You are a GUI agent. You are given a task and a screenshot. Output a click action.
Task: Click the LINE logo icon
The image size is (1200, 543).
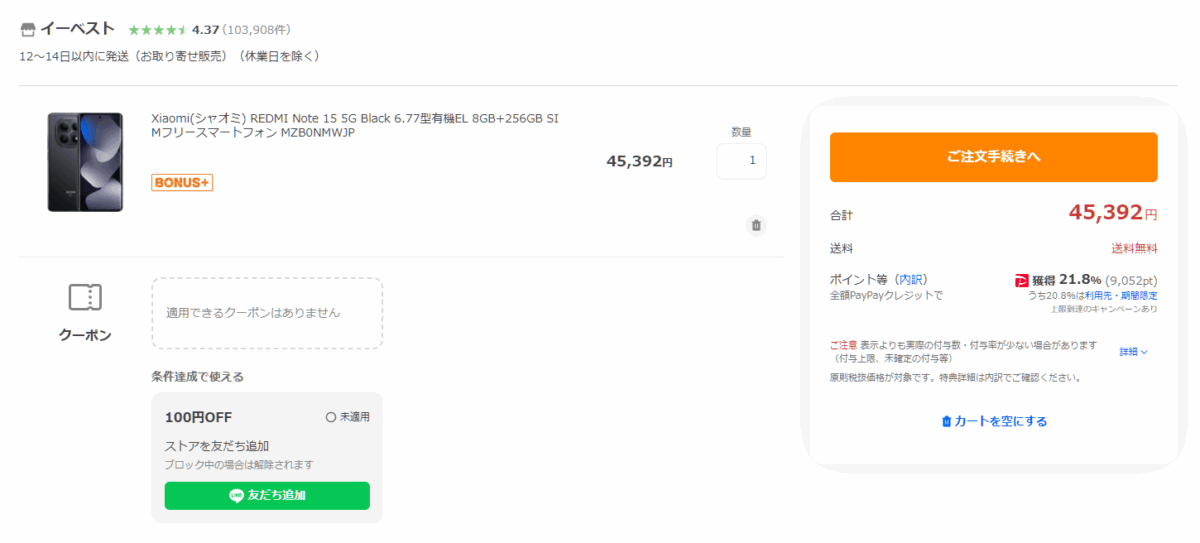click(236, 495)
